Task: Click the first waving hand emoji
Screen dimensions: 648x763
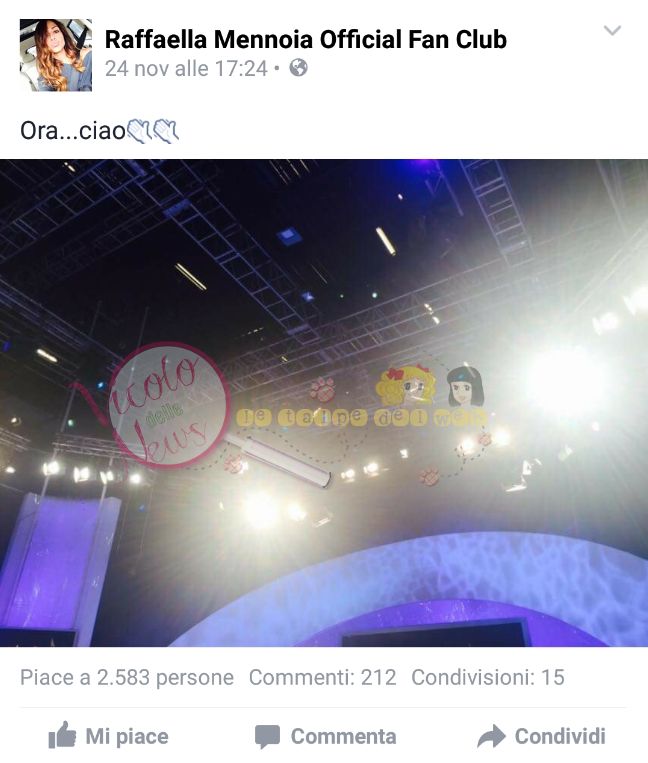Action: 138,131
